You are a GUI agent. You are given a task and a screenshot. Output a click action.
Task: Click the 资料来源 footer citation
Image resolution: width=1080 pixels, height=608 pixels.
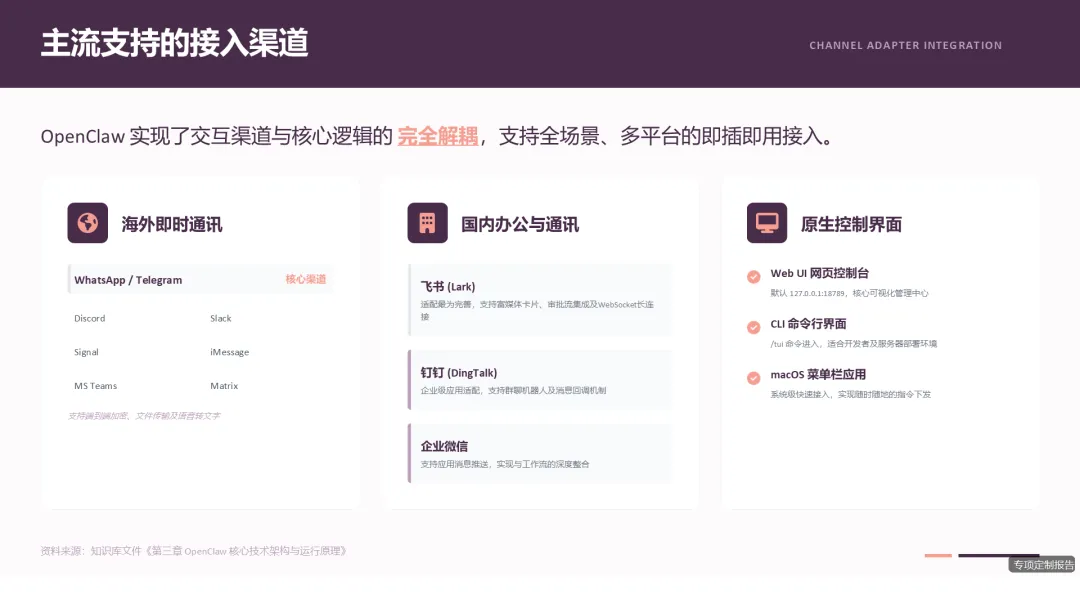point(194,551)
